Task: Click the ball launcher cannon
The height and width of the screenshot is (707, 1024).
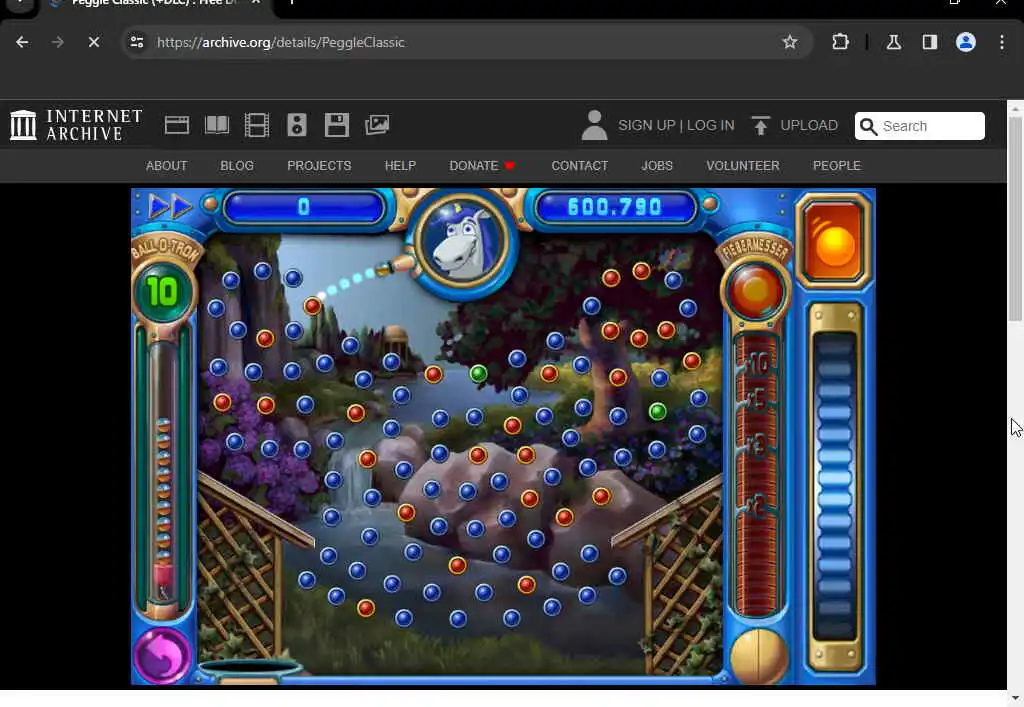Action: [396, 266]
